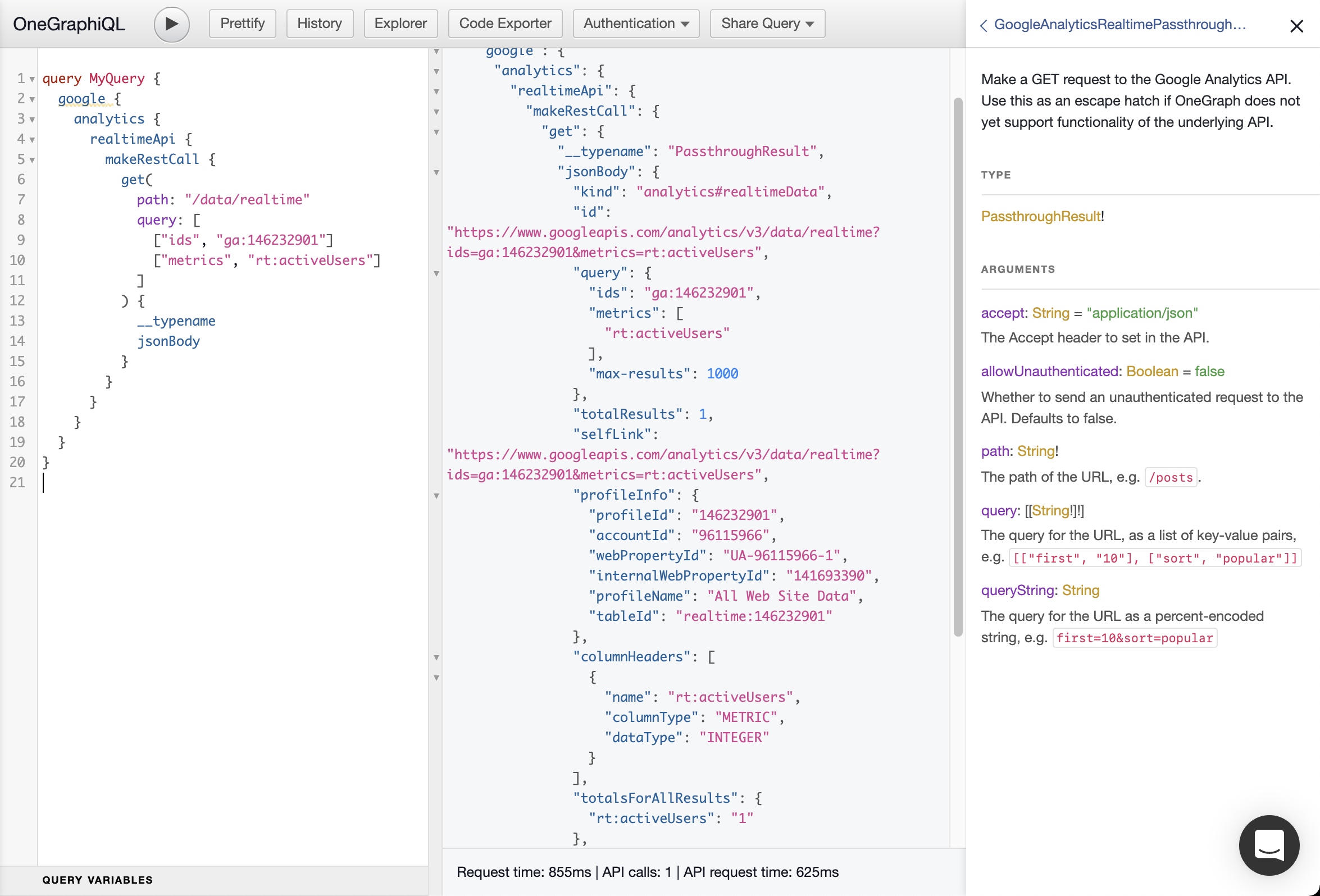Image resolution: width=1320 pixels, height=896 pixels.
Task: Click the path argument link
Action: tap(995, 451)
